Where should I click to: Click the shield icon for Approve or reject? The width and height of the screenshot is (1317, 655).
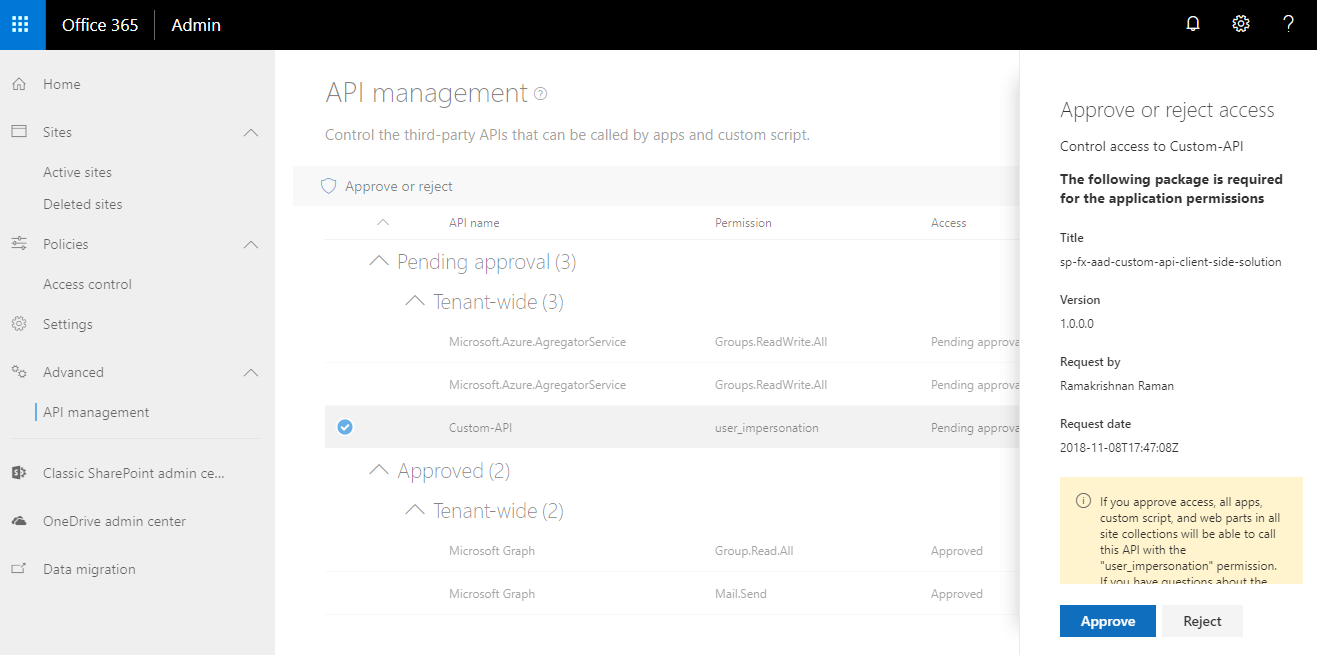[x=327, y=186]
